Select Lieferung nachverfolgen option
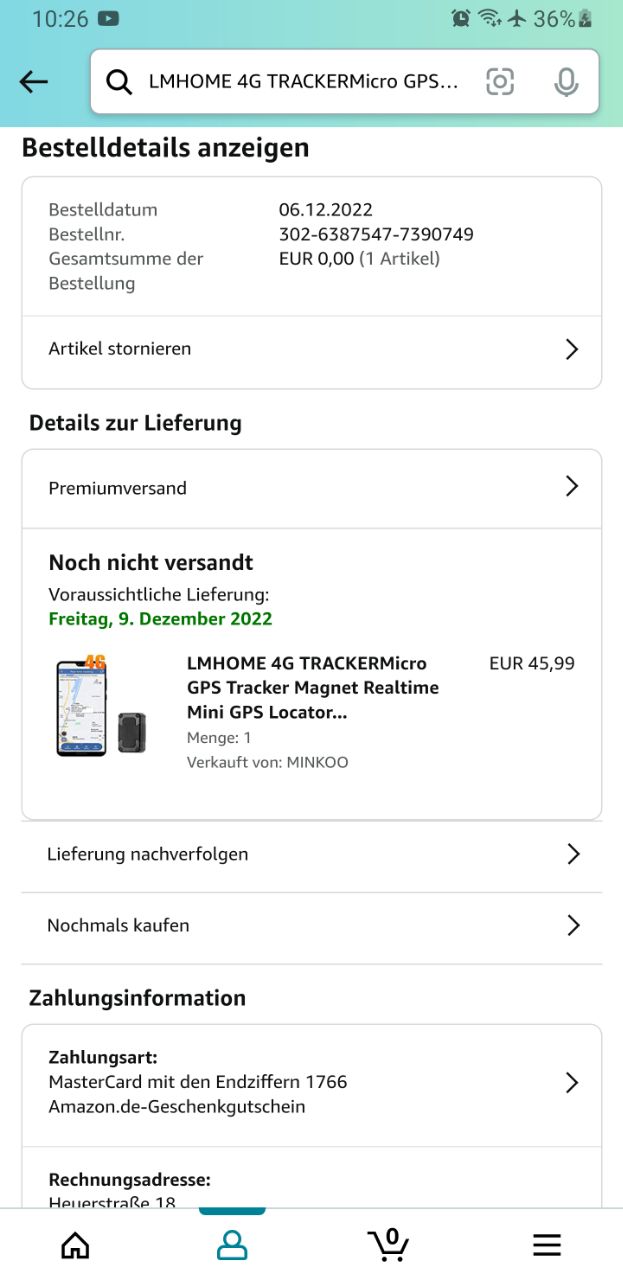 312,854
